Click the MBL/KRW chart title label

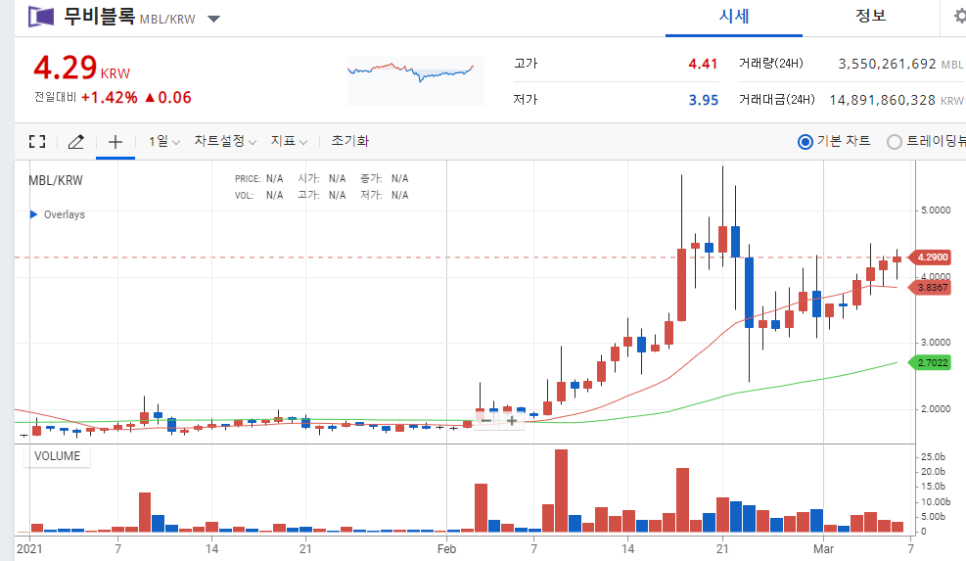click(55, 180)
